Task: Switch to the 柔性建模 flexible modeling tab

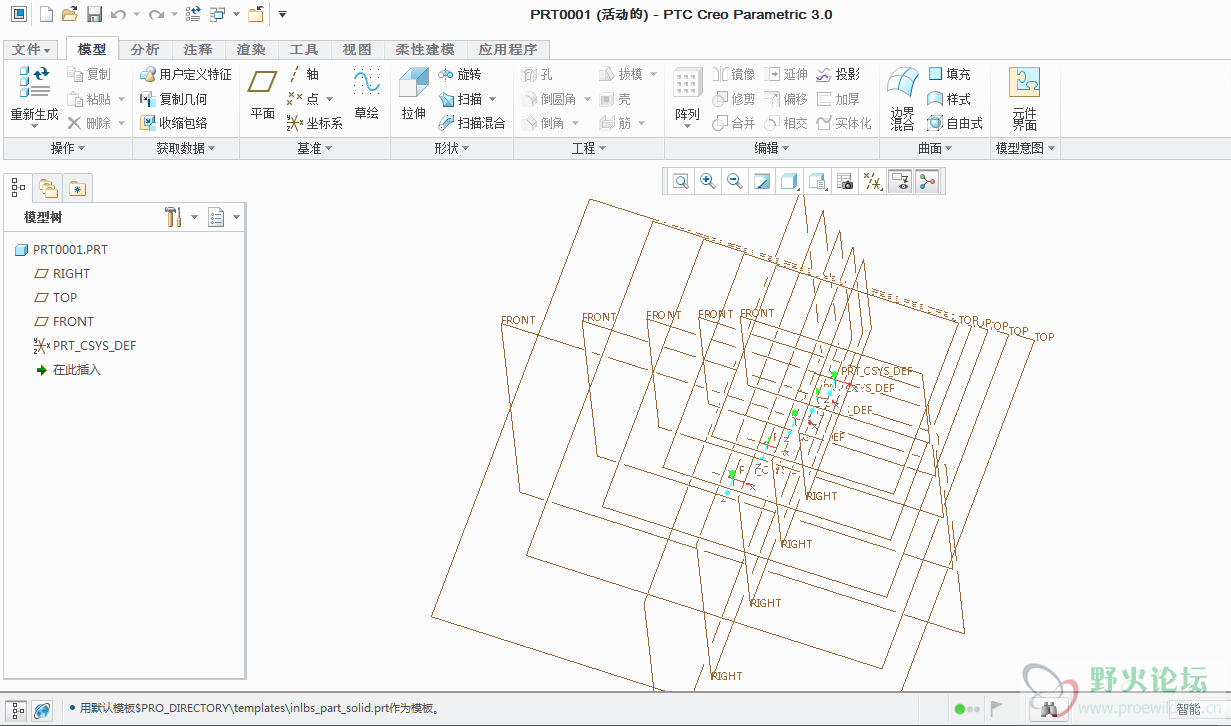Action: [x=425, y=49]
